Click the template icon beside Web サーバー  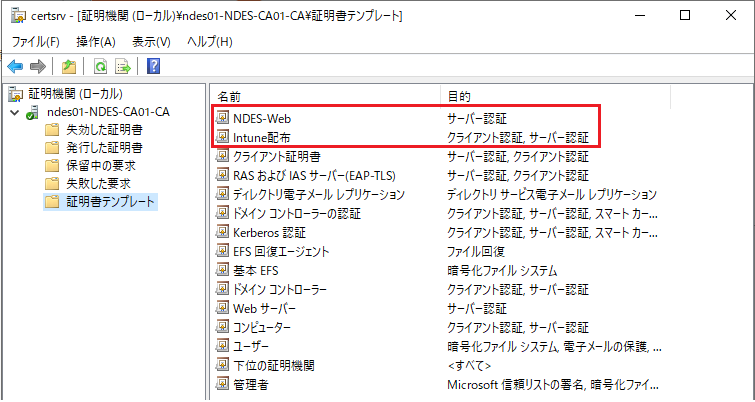tap(222, 308)
